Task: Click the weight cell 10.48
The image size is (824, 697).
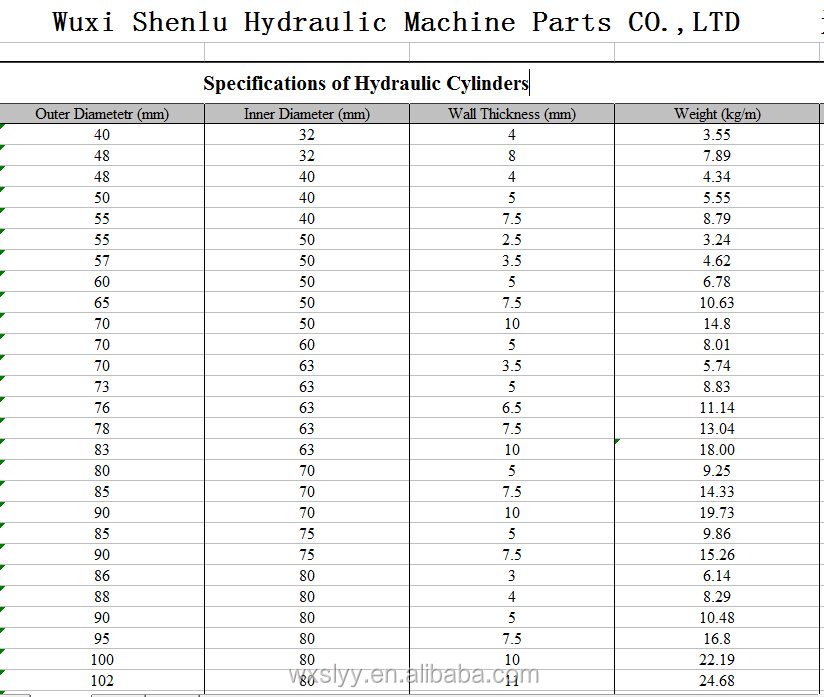Action: click(x=717, y=619)
